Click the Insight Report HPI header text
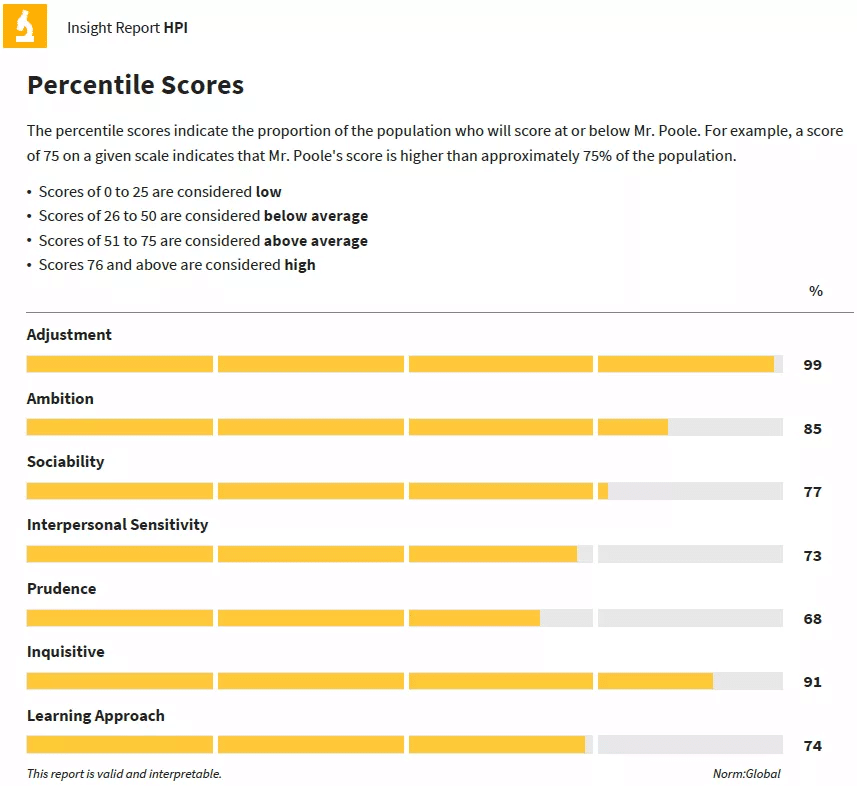The image size is (857, 786). 127,28
